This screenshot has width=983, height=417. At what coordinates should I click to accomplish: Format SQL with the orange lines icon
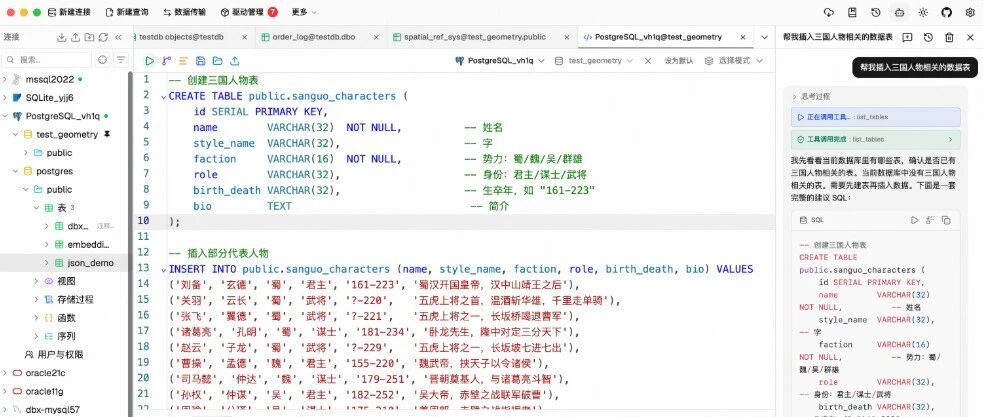coord(183,61)
